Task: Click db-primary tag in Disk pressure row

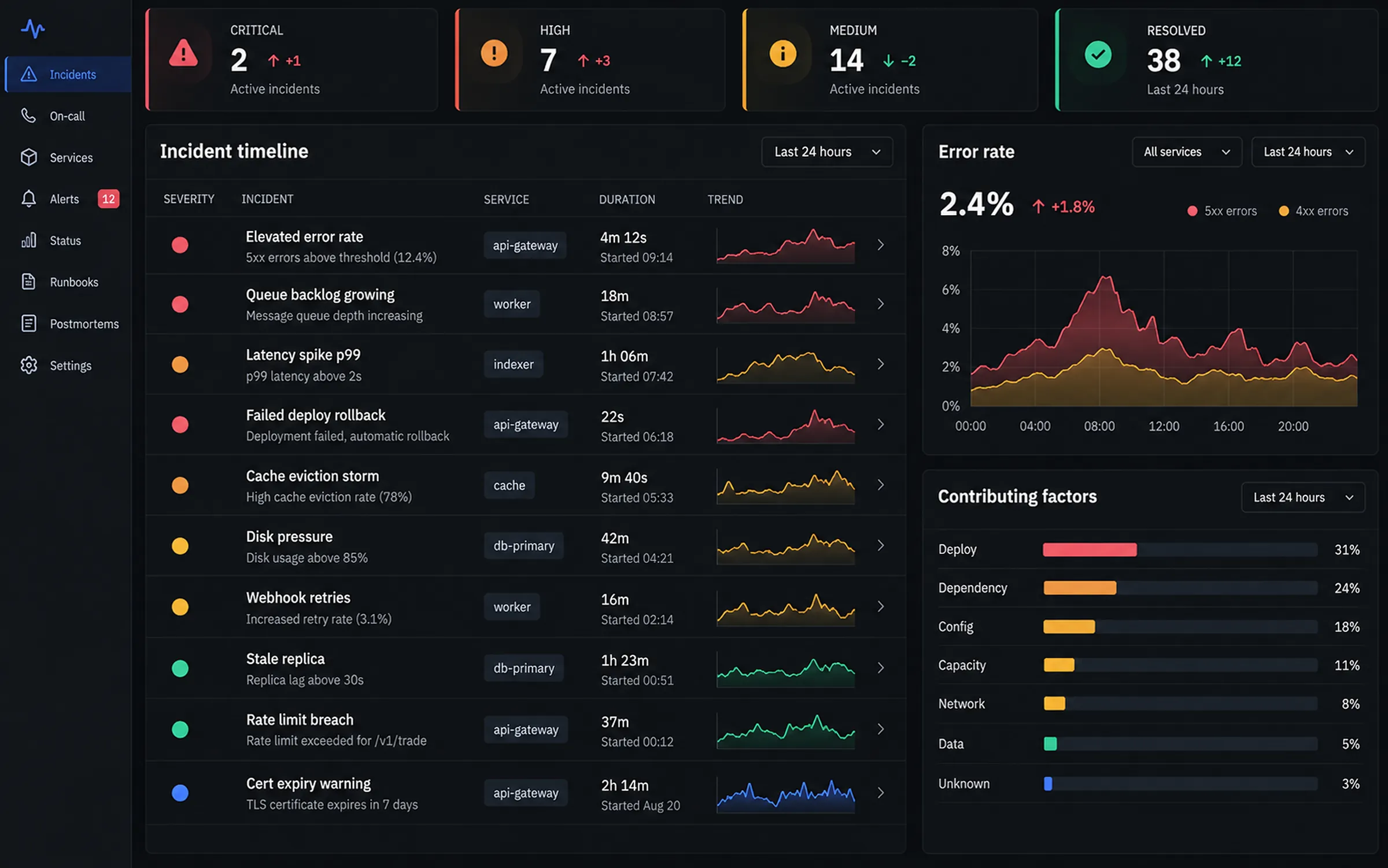Action: click(524, 545)
